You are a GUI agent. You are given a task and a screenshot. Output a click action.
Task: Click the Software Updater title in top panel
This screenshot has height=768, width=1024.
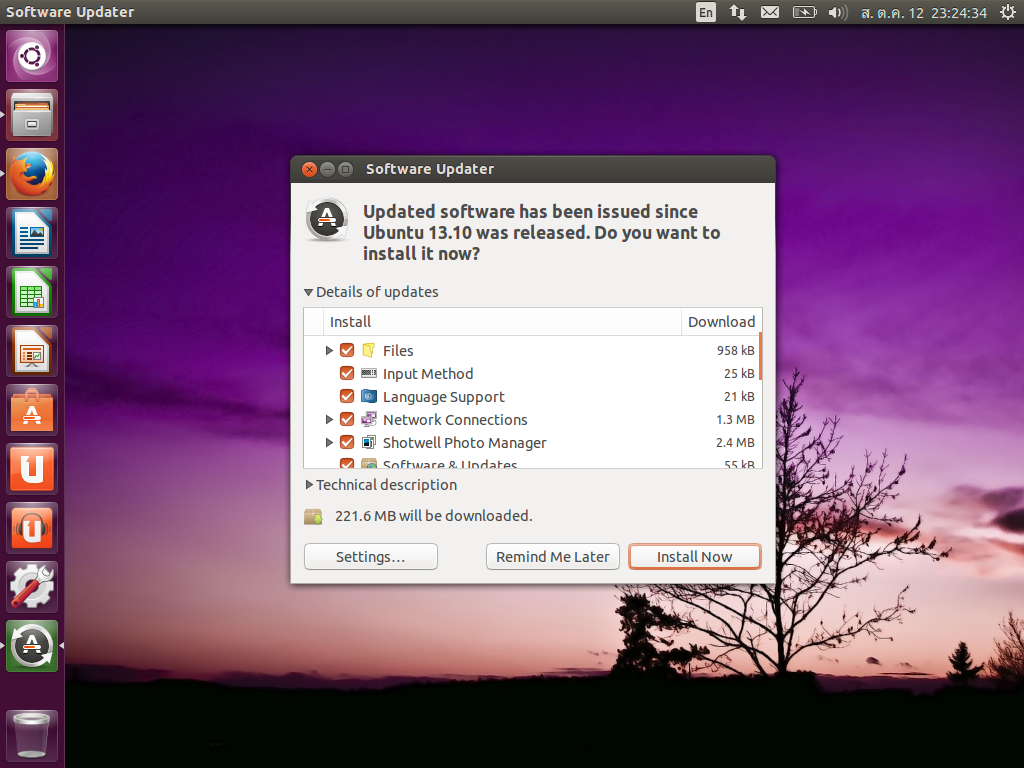coord(70,12)
